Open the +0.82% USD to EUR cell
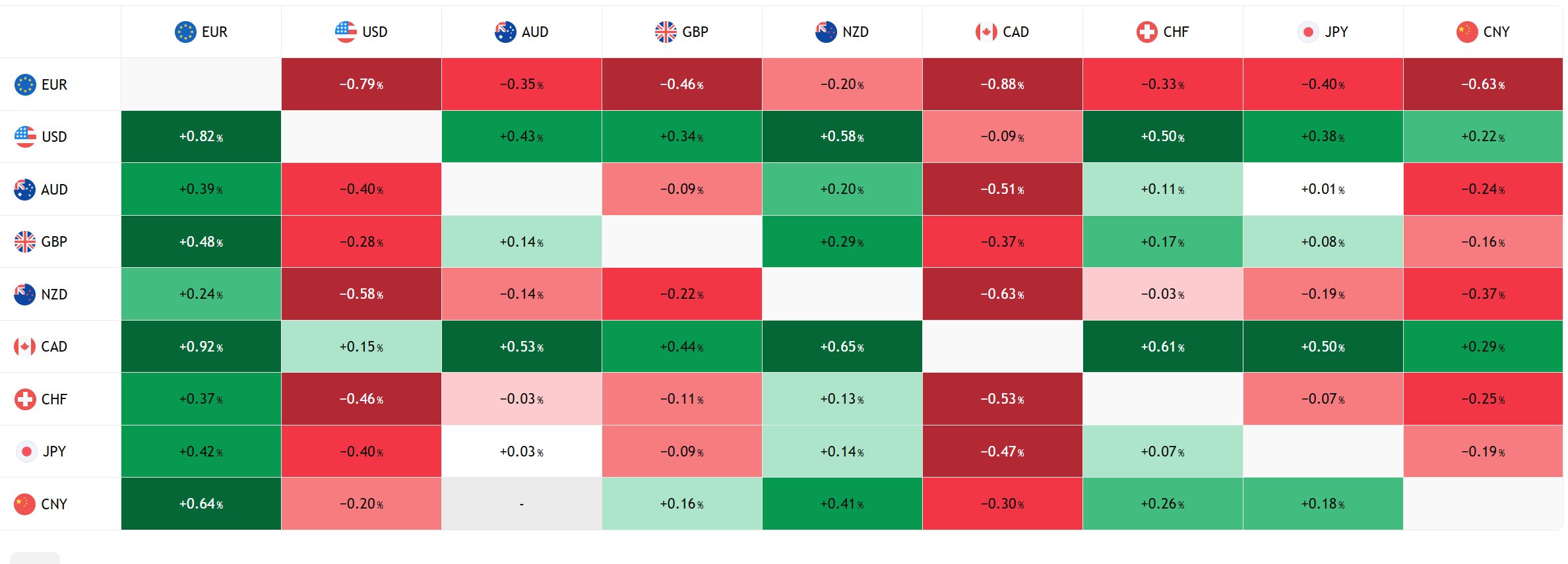 (x=201, y=137)
